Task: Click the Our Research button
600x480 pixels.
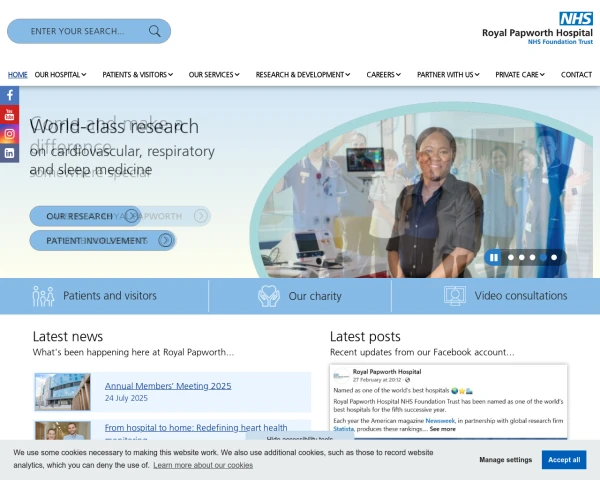Action: point(85,216)
